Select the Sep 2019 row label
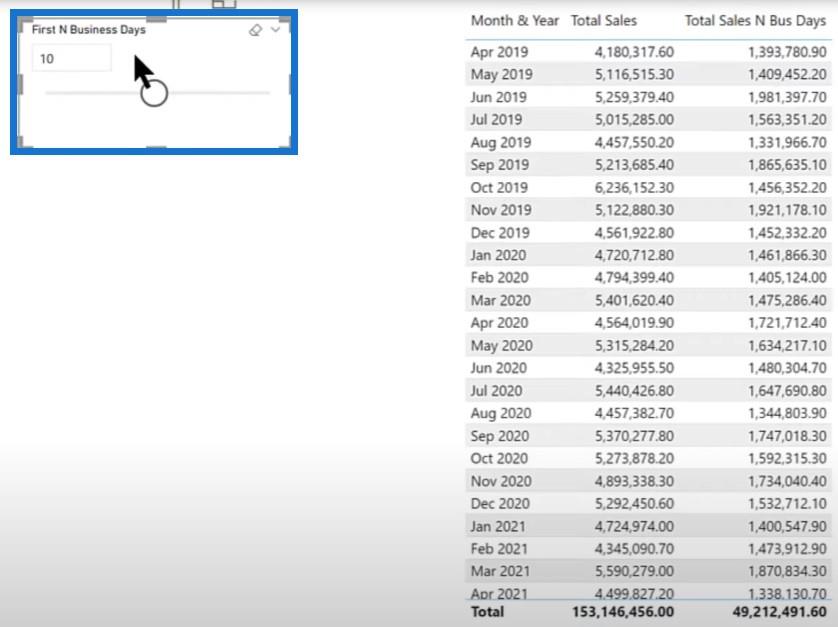 click(500, 165)
